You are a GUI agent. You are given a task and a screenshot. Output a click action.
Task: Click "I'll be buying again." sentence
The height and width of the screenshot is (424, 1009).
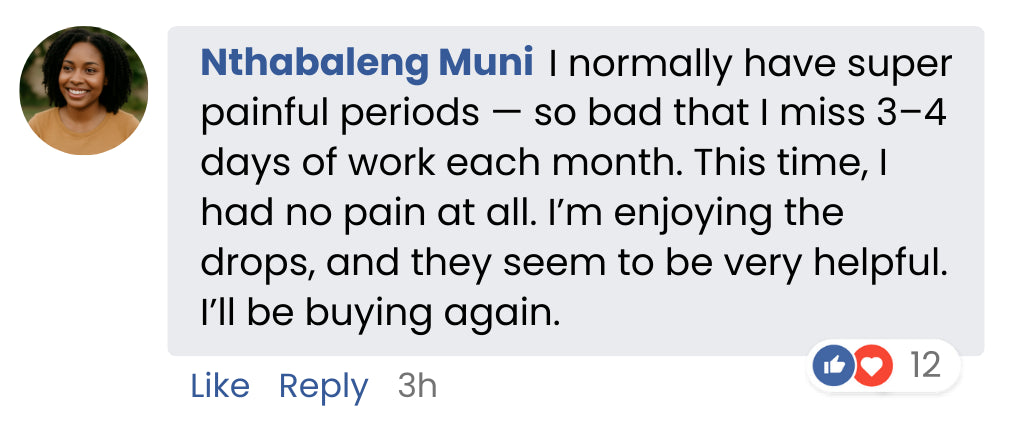click(380, 314)
